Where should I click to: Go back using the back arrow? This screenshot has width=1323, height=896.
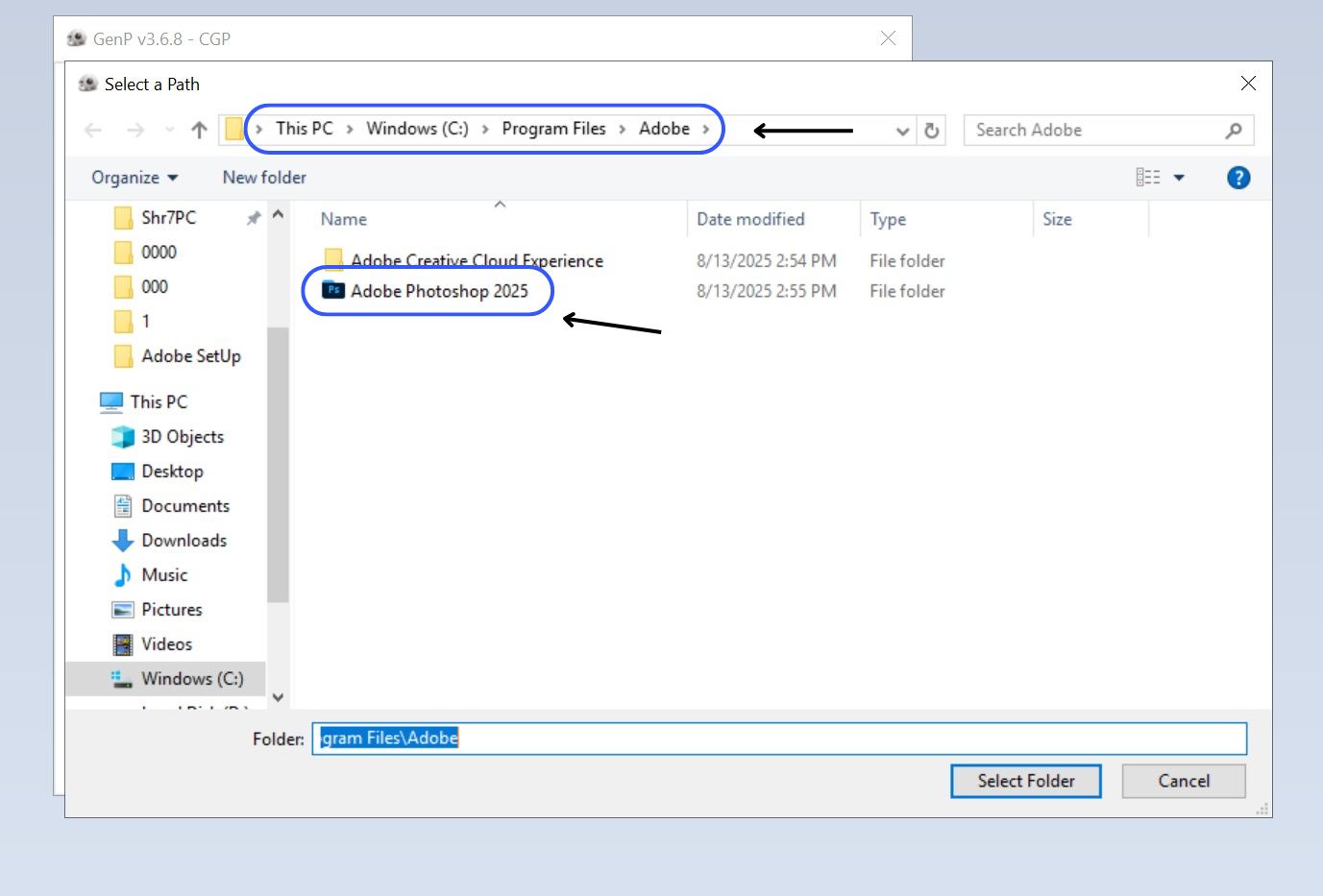pos(93,130)
